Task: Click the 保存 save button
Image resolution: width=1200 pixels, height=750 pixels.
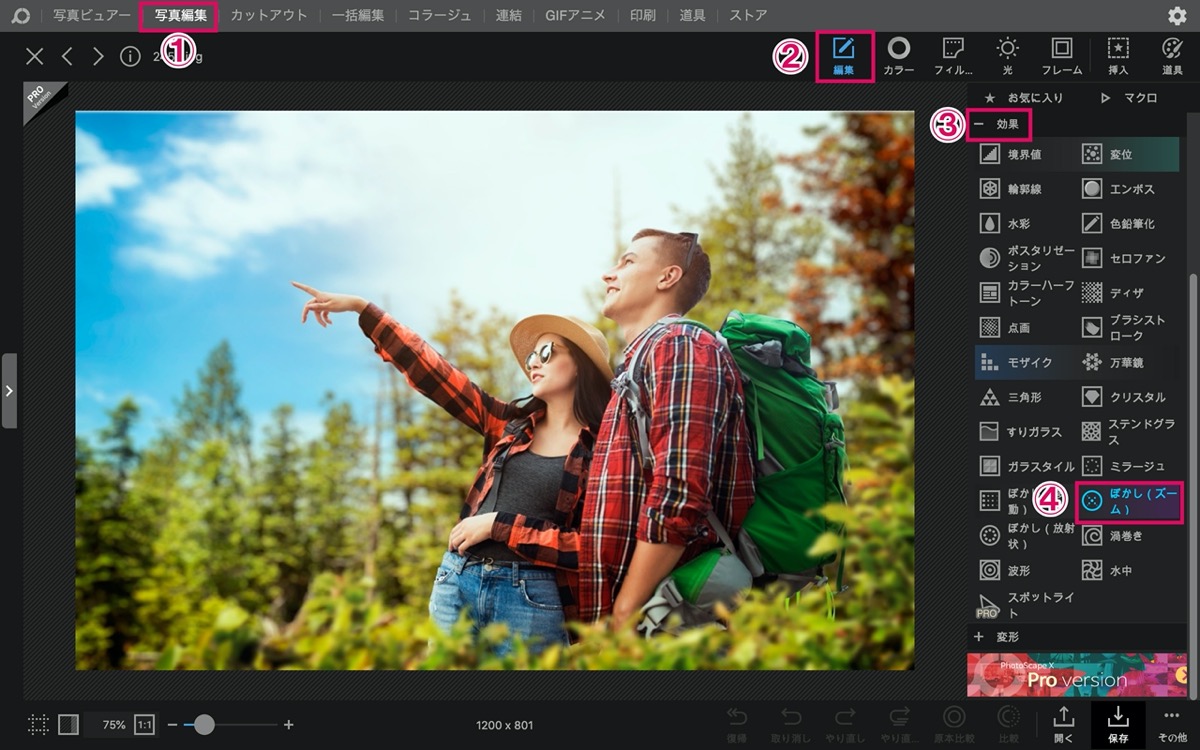Action: (x=1117, y=725)
